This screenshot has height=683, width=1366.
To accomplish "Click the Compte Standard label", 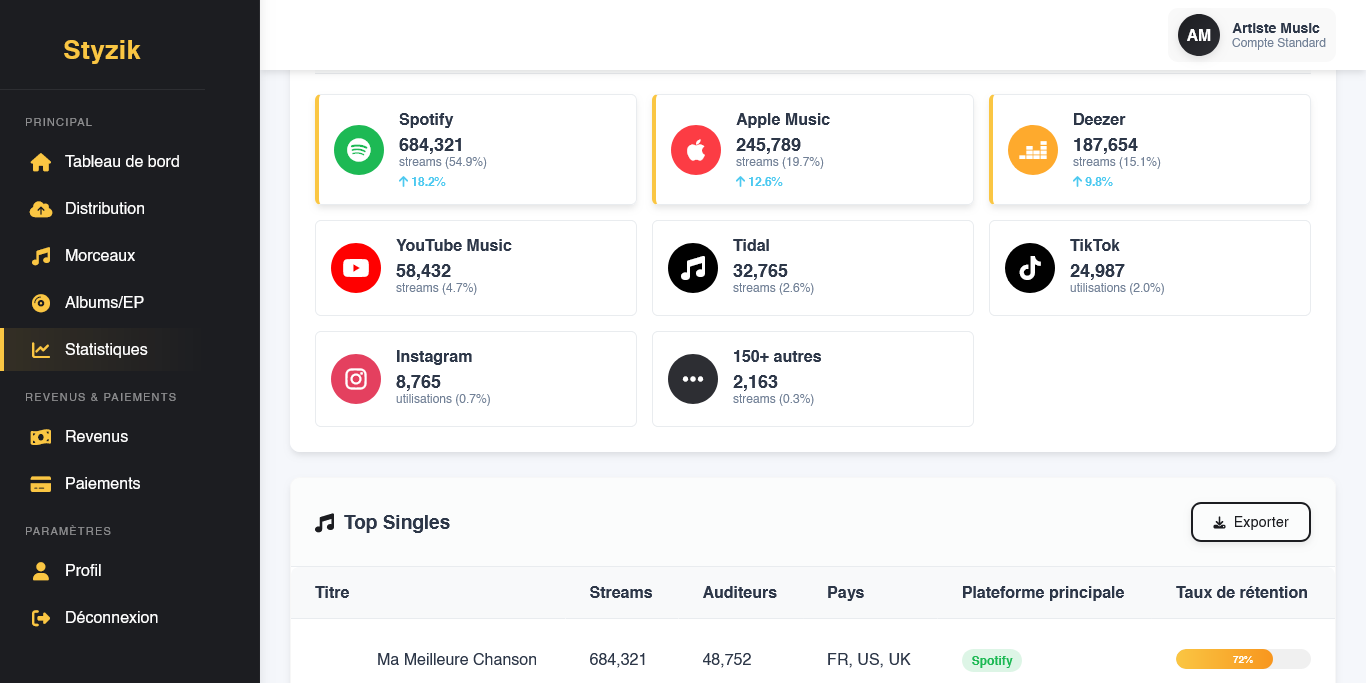I will click(x=1279, y=43).
